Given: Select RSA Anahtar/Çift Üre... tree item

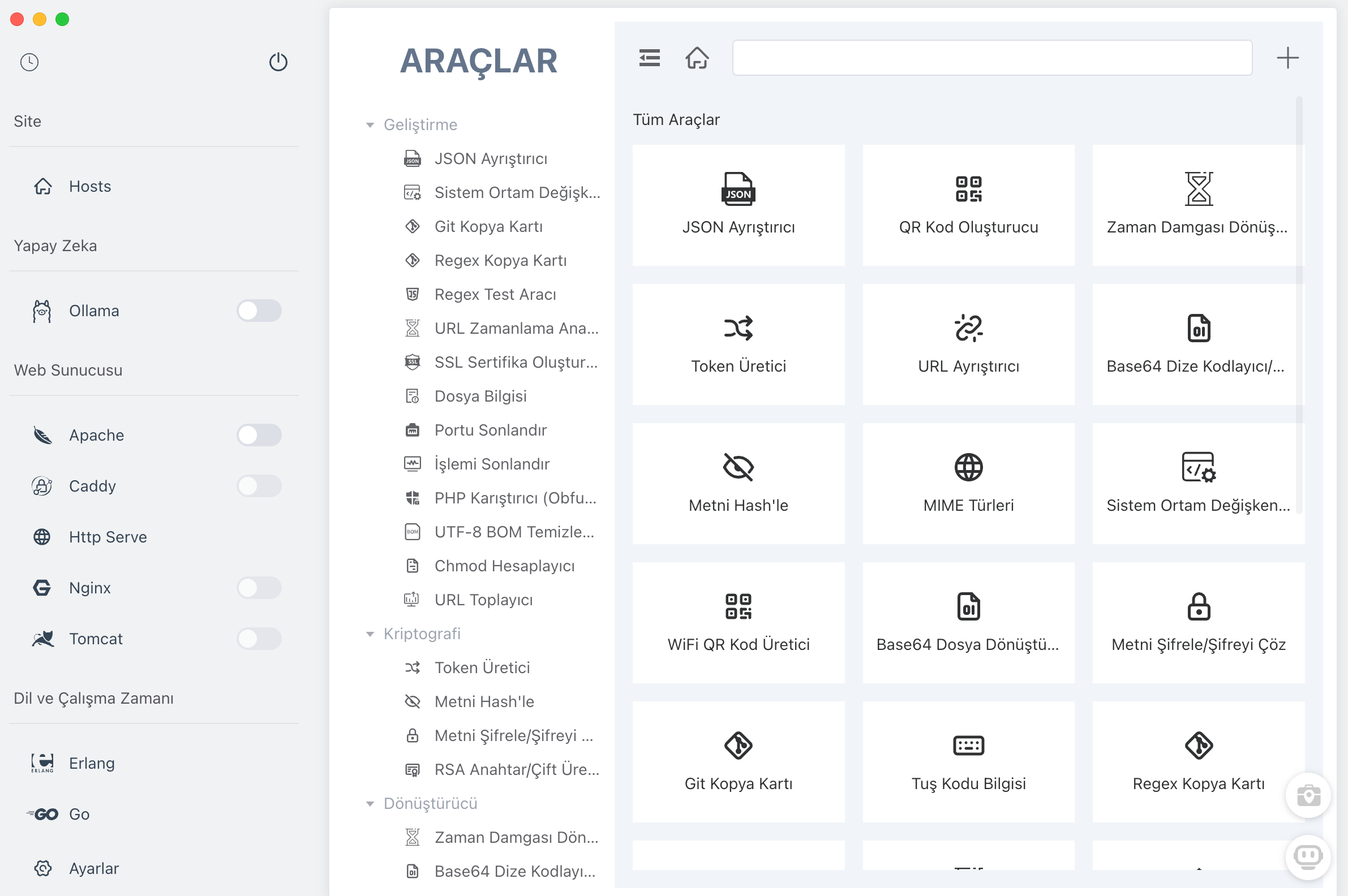Looking at the screenshot, I should pyautogui.click(x=501, y=769).
